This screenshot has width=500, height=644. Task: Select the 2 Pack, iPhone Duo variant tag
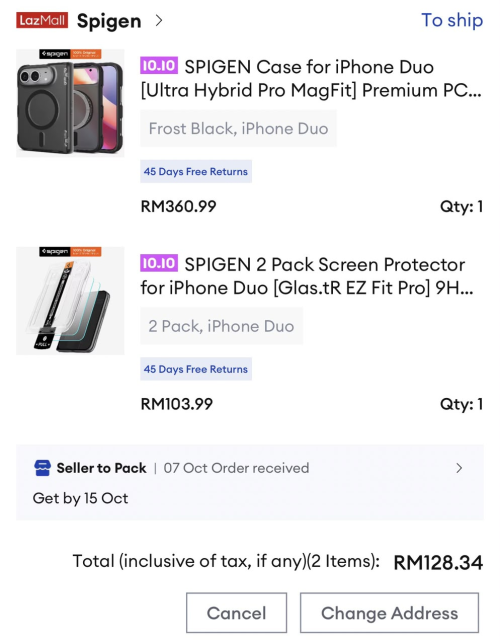pyautogui.click(x=221, y=326)
